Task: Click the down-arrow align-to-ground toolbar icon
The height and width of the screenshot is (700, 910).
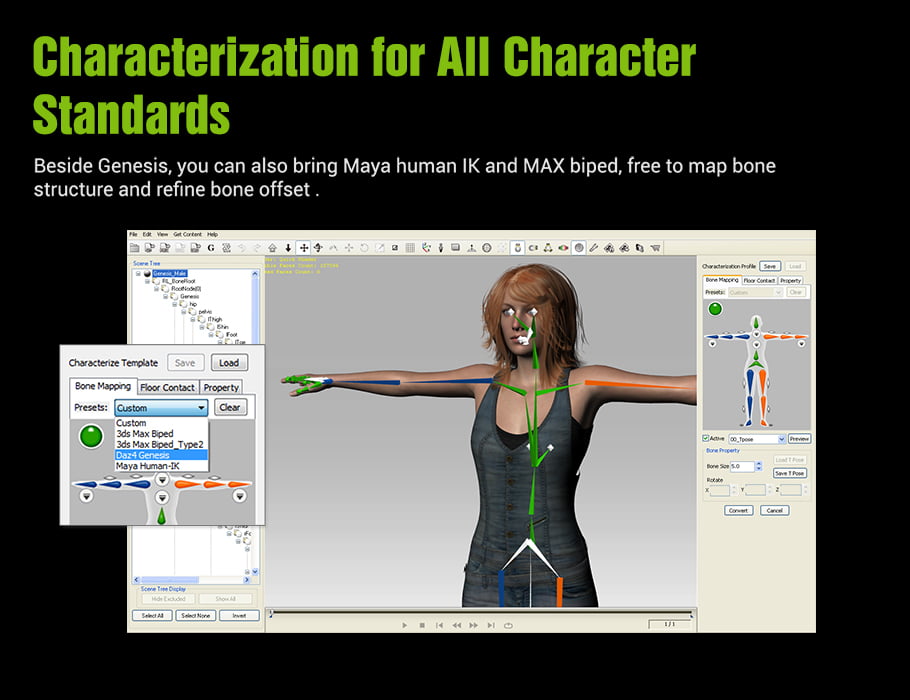Action: click(288, 248)
